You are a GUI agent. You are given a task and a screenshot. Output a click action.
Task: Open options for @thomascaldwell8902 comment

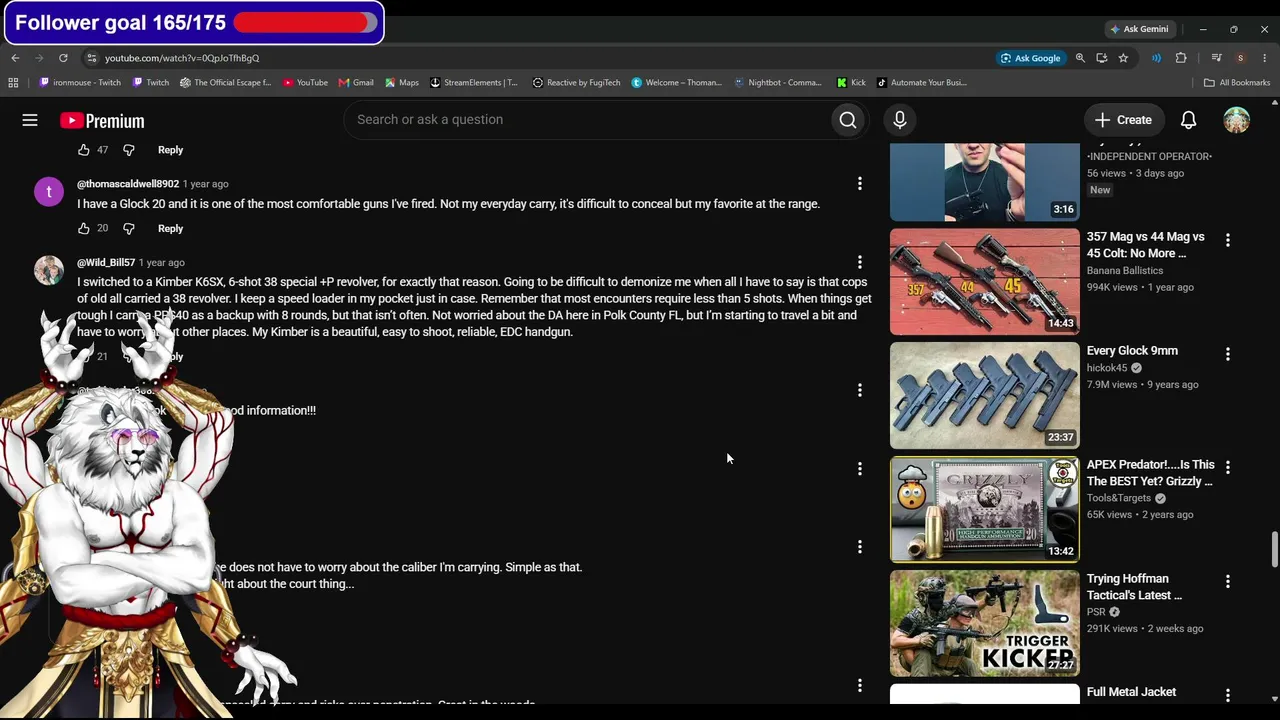coord(860,184)
